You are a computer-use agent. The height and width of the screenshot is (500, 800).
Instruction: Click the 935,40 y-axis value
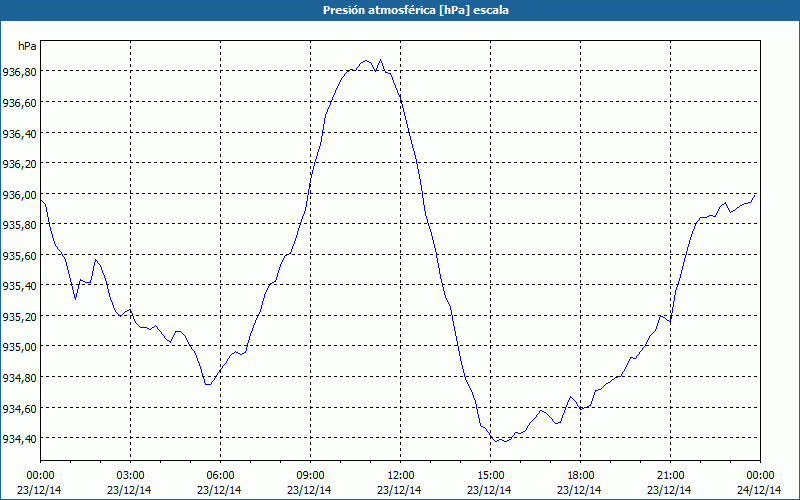pyautogui.click(x=19, y=286)
